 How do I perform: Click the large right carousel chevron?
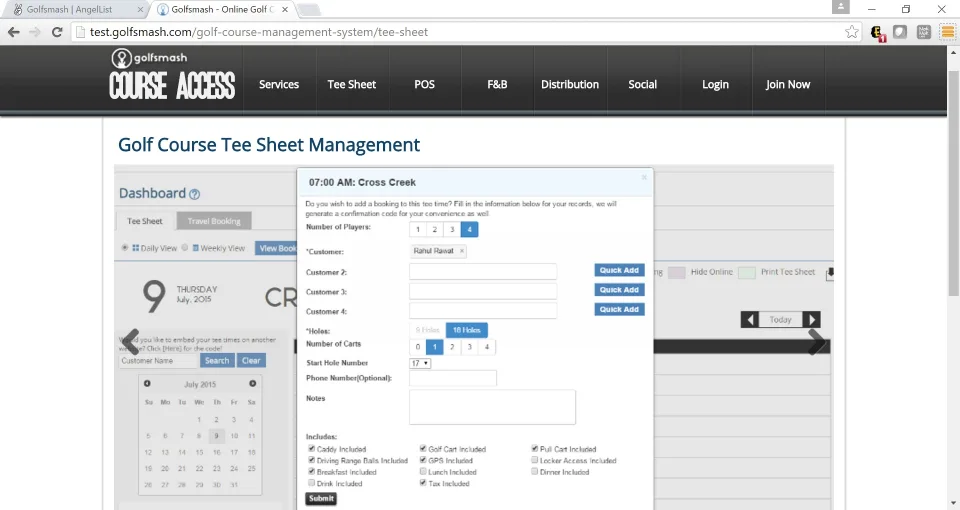817,342
